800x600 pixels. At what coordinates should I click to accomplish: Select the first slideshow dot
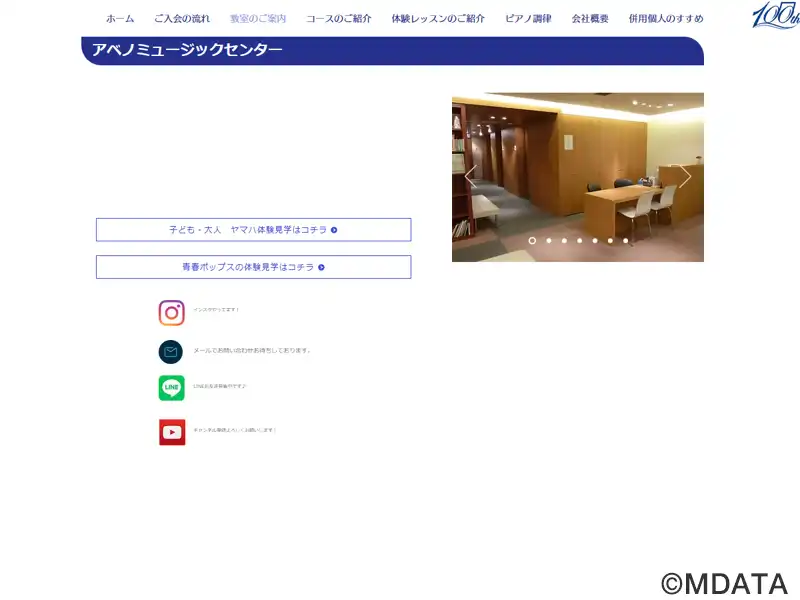click(532, 240)
